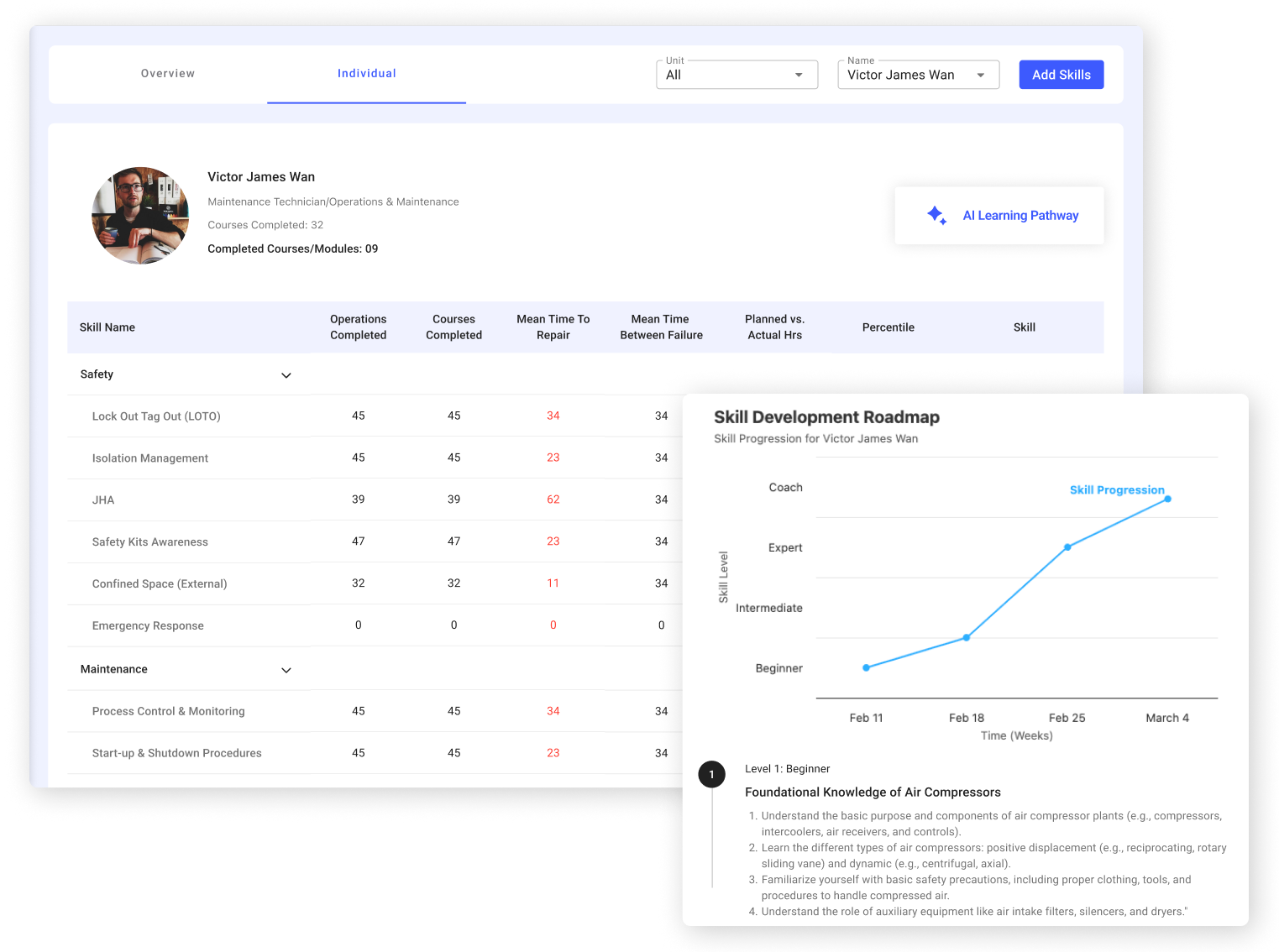Viewport: 1279px width, 952px height.
Task: Open the Unit dropdown
Action: tap(736, 75)
